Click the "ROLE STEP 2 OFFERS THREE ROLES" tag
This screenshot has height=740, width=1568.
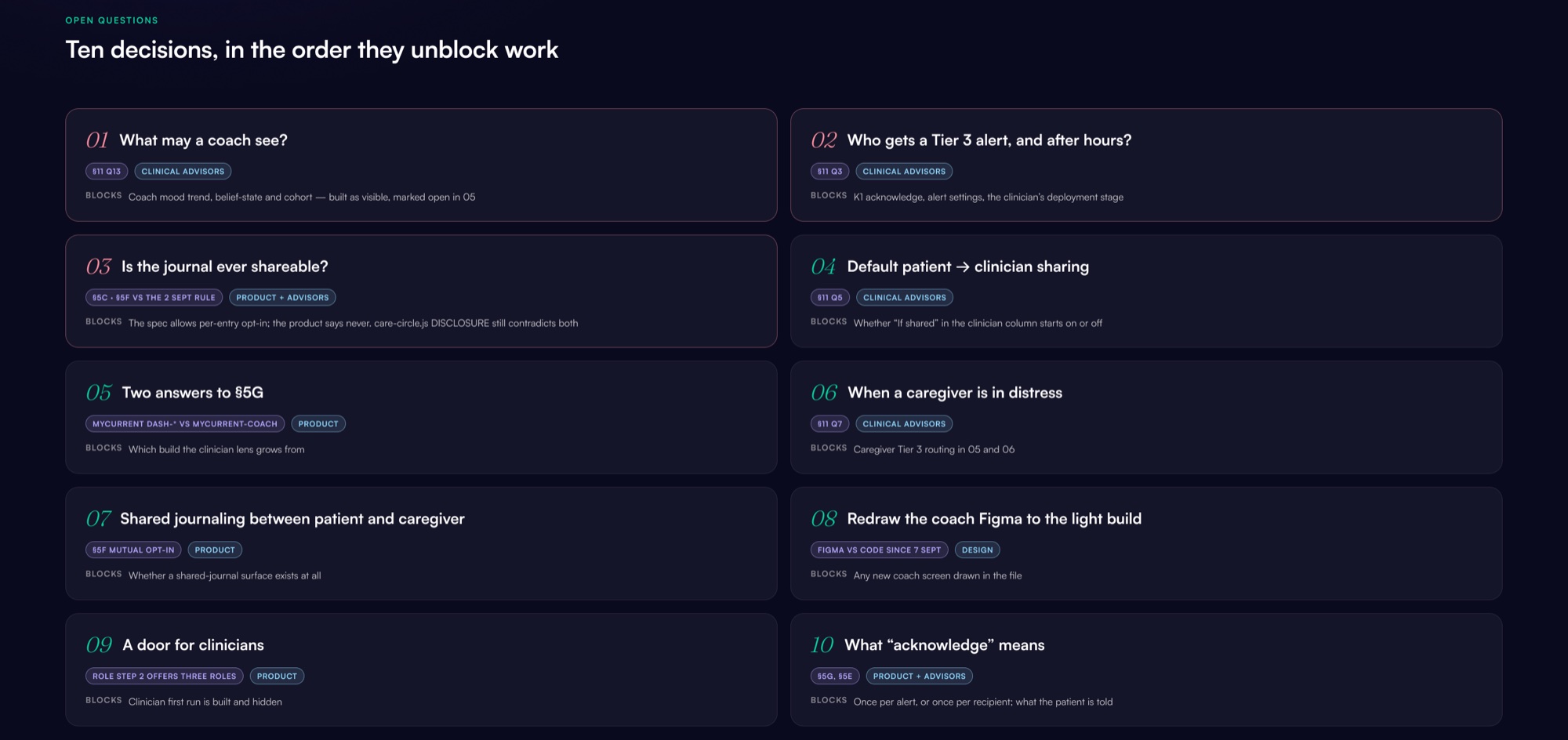point(165,676)
